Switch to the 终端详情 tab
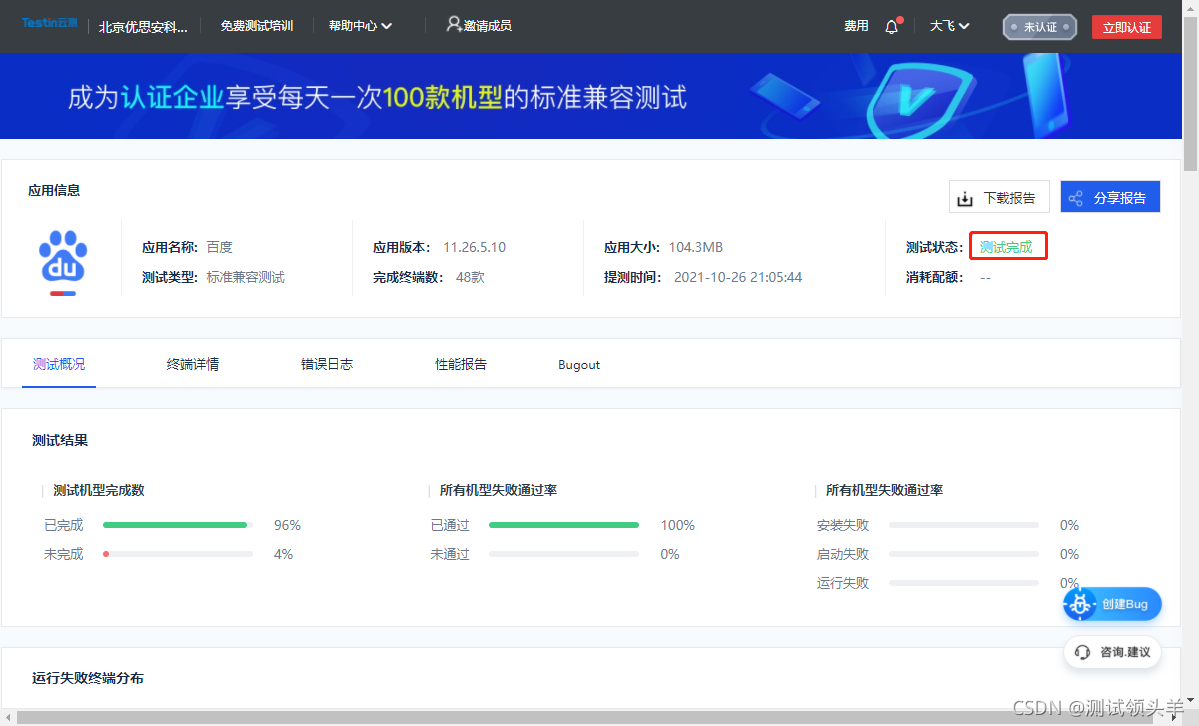 coord(192,364)
